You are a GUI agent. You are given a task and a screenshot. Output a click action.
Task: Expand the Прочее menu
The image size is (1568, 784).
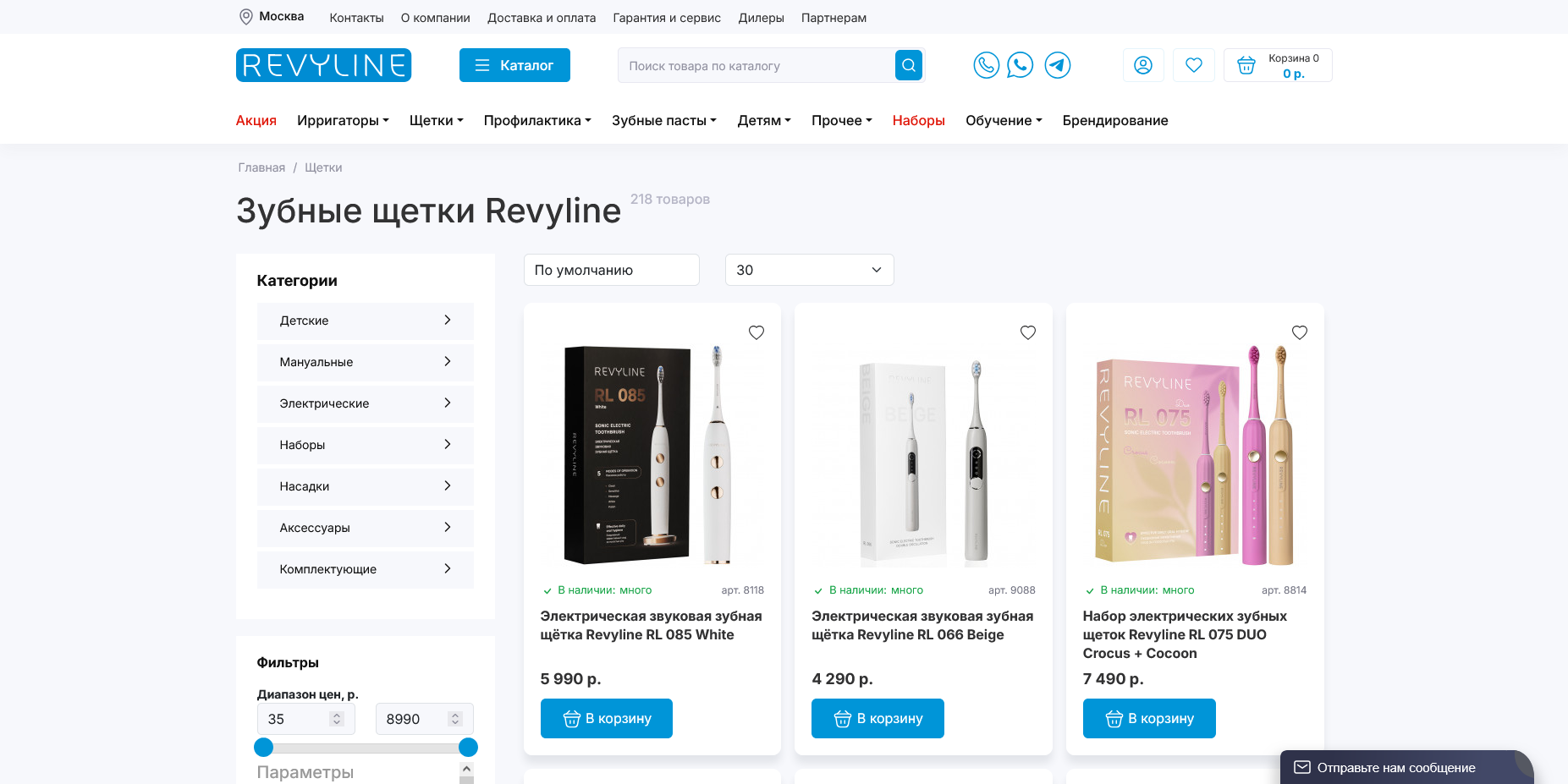point(842,120)
